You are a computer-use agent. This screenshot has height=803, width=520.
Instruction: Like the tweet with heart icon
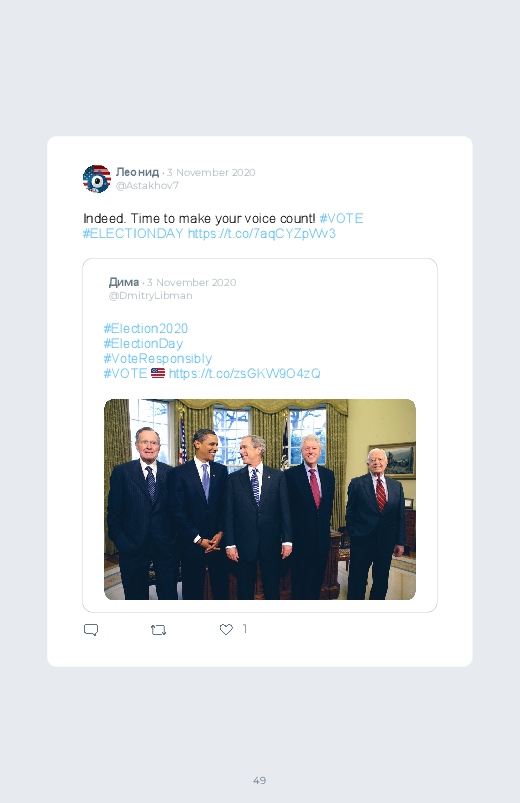point(226,629)
